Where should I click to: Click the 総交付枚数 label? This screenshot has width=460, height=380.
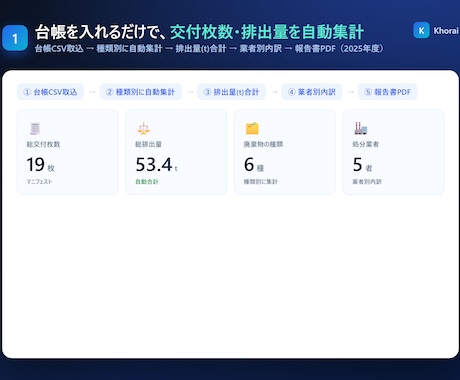click(x=43, y=144)
